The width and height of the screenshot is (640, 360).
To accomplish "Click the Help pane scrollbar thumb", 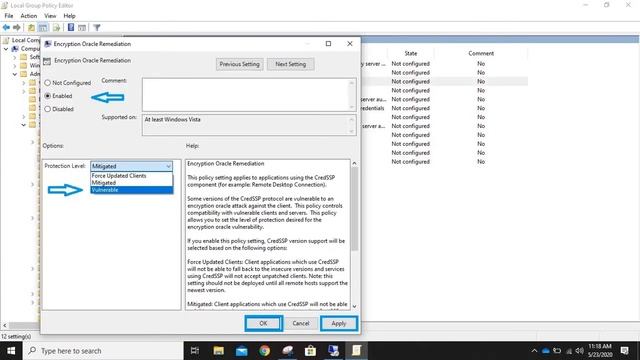I will 354,208.
